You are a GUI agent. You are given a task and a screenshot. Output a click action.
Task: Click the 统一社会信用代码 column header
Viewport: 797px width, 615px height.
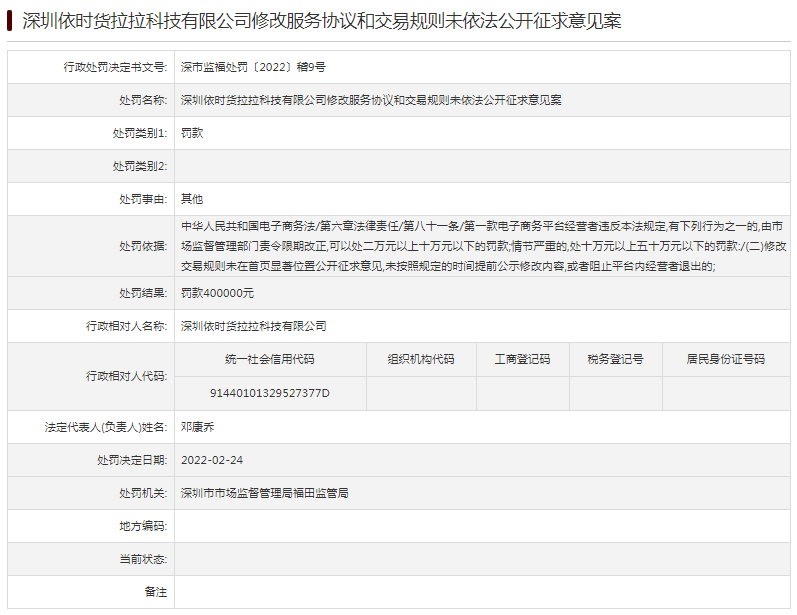pos(270,359)
